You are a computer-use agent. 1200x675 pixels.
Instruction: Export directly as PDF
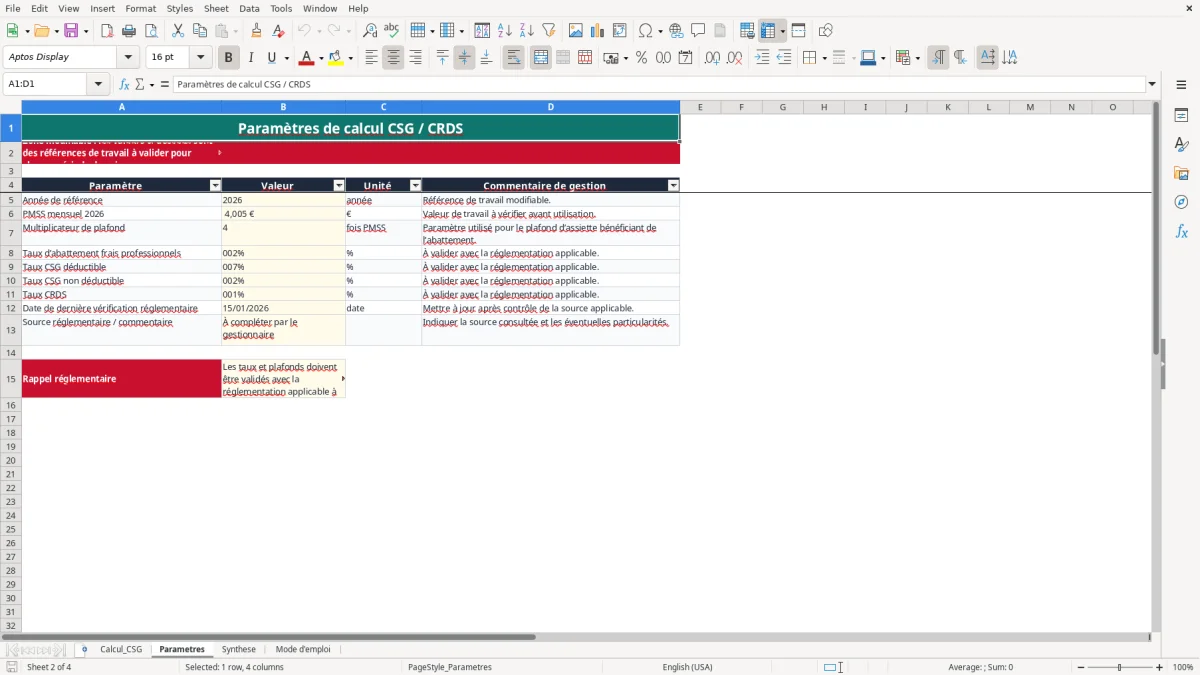[107, 31]
